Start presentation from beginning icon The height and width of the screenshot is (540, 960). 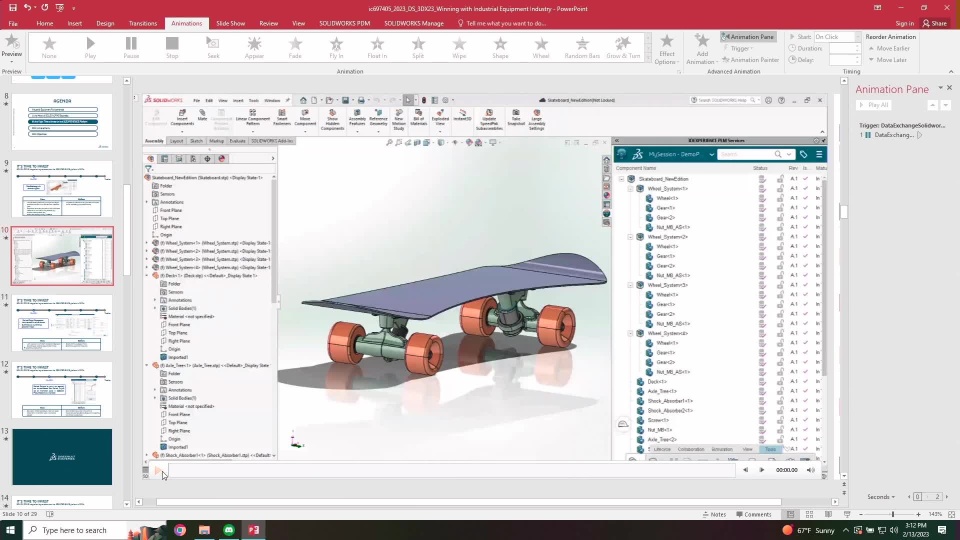click(x=59, y=8)
